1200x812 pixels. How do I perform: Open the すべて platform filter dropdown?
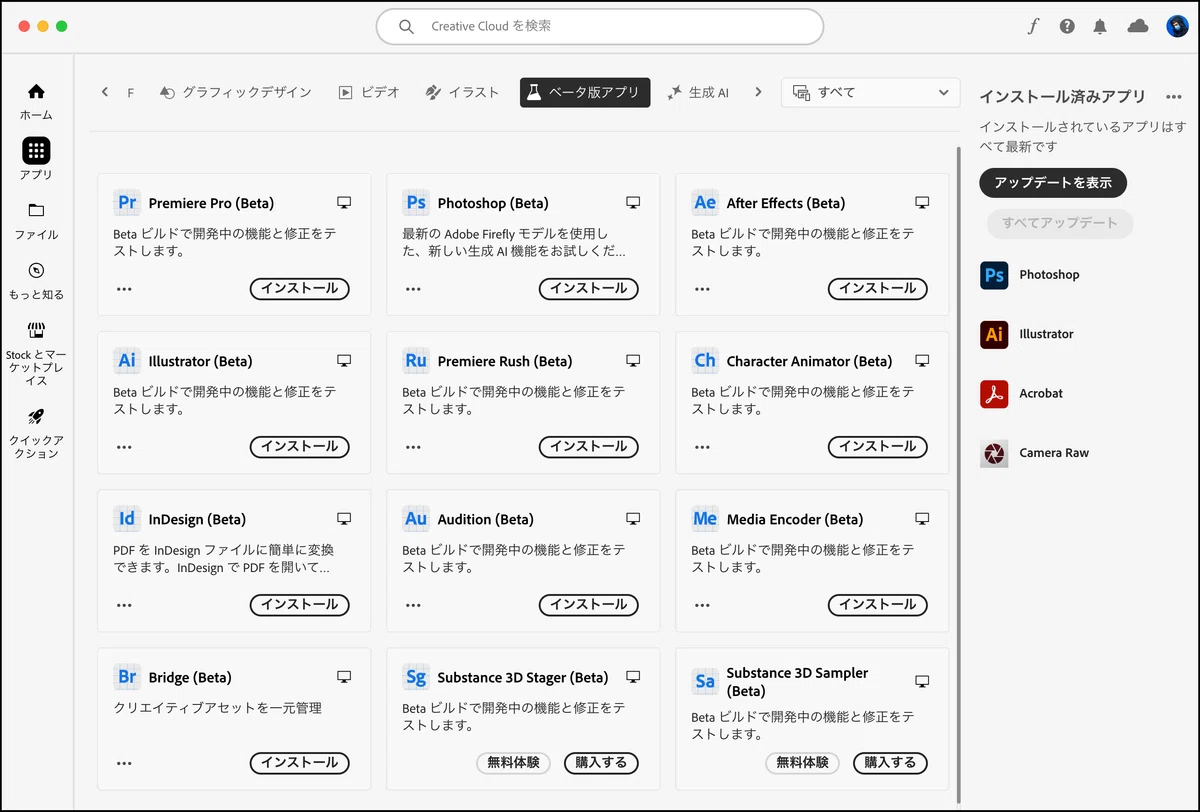870,92
